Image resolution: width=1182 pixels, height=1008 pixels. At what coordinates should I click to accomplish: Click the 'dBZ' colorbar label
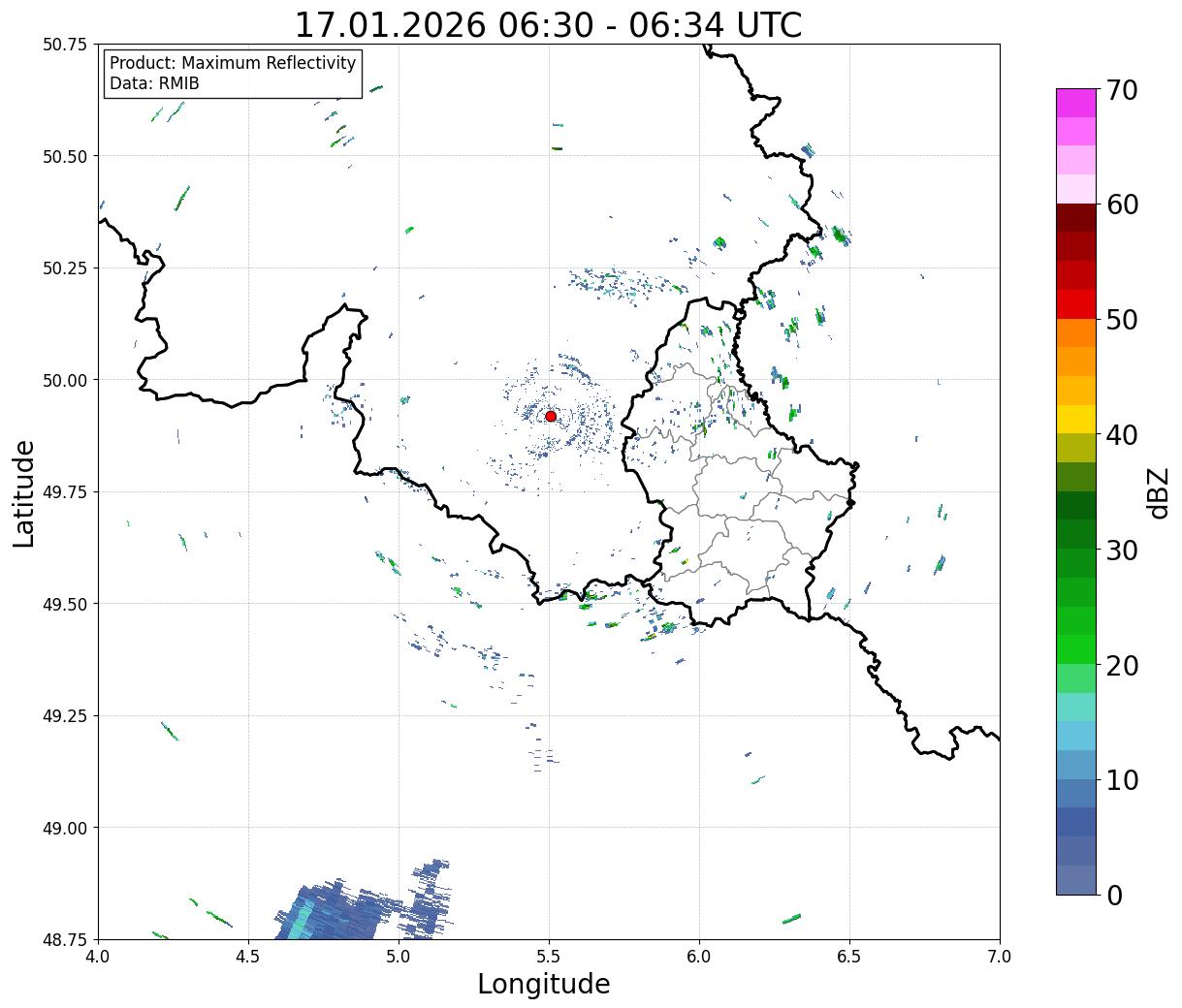pyautogui.click(x=1158, y=491)
